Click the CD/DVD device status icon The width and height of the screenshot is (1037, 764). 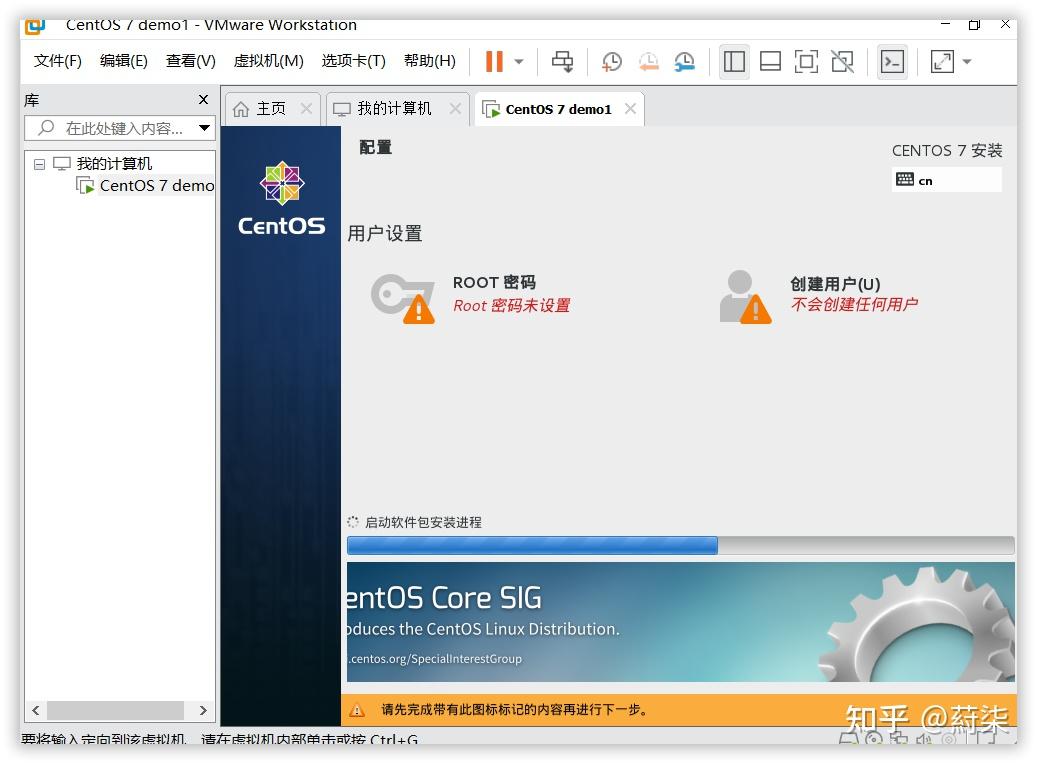872,739
